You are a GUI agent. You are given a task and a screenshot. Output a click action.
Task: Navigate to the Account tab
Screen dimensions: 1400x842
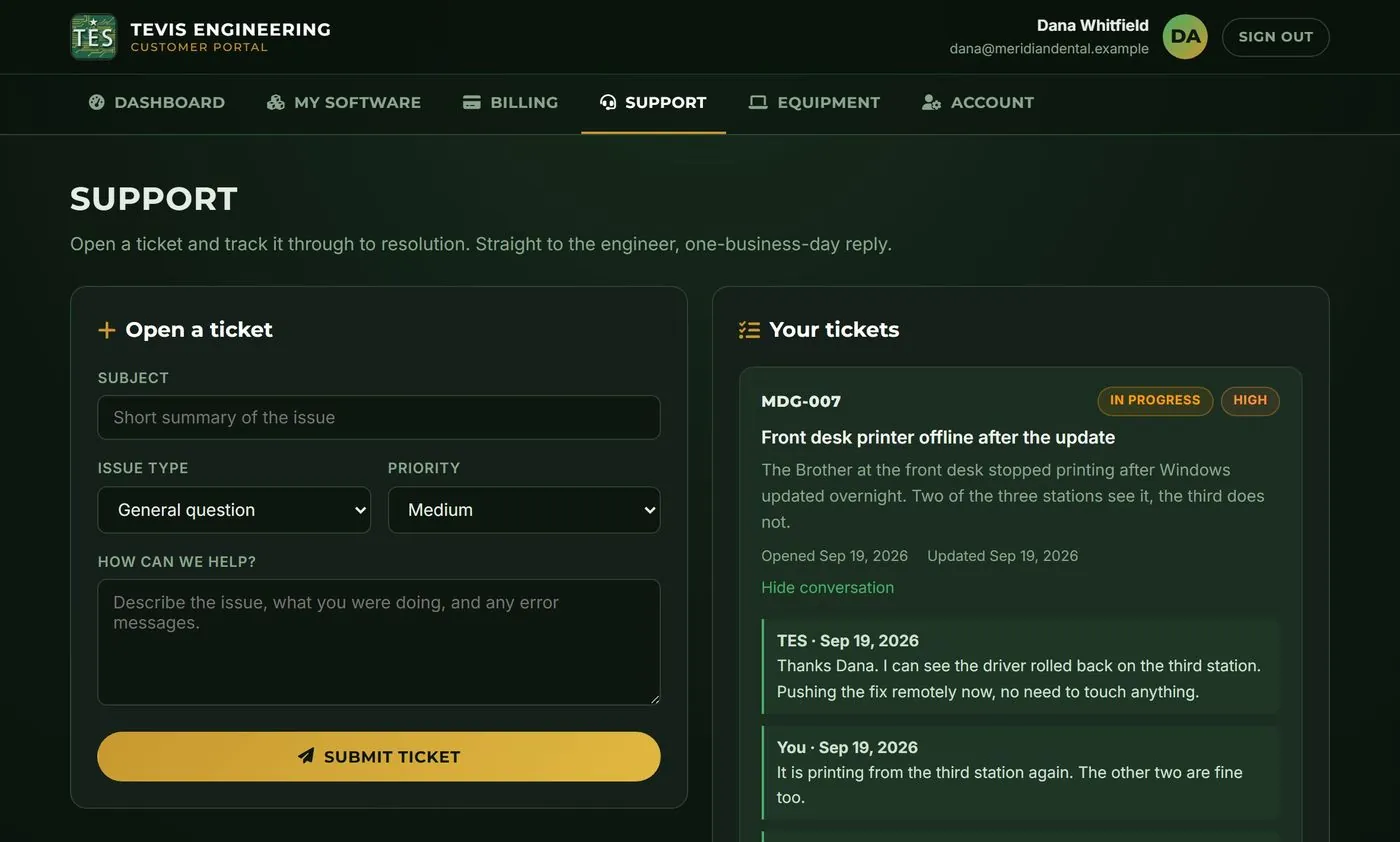(978, 102)
